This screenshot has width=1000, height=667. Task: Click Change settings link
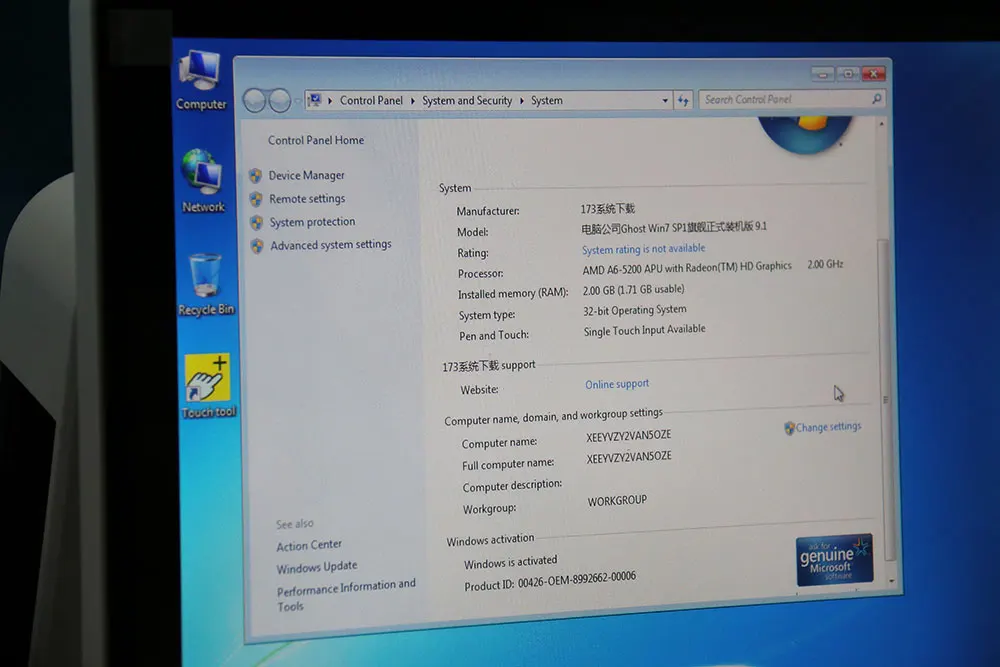828,427
